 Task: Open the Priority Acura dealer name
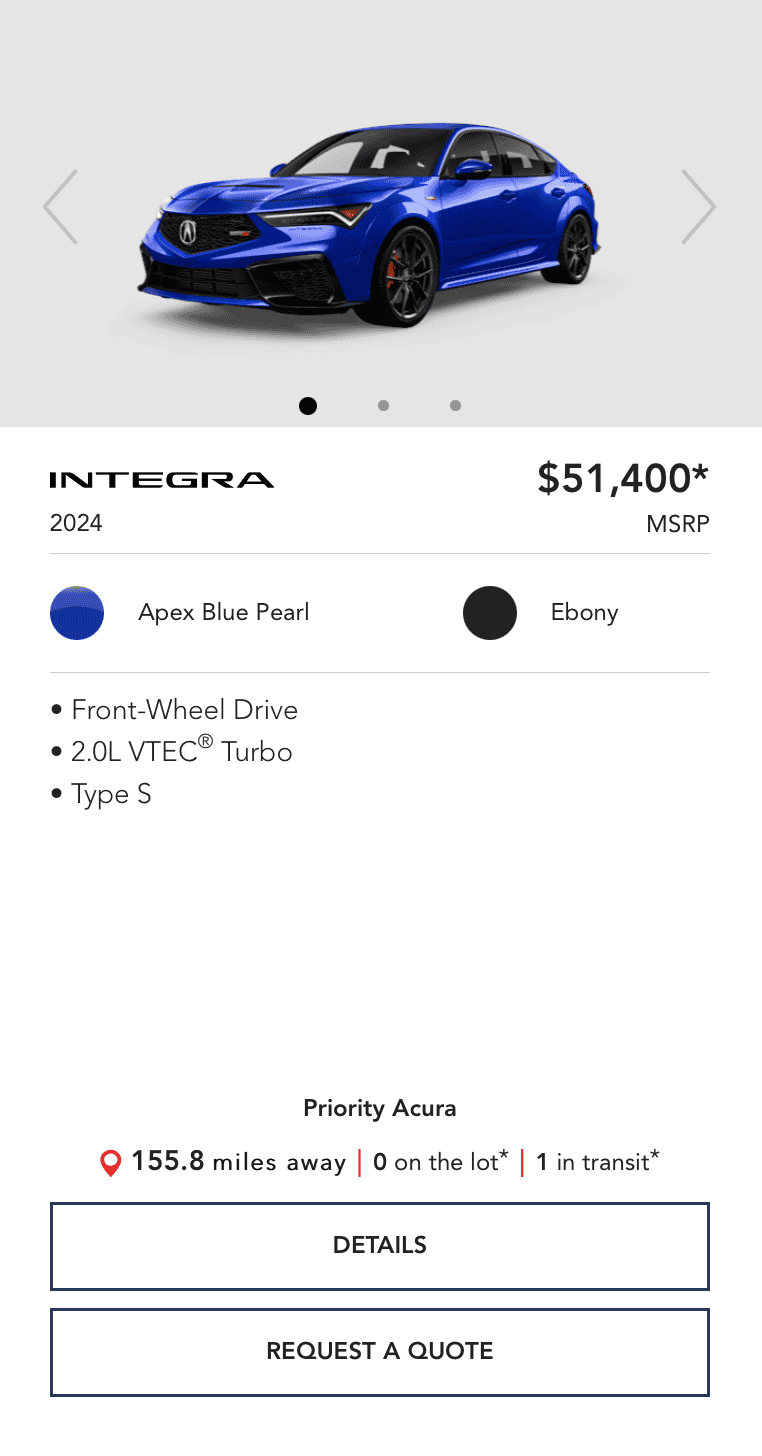point(380,1108)
